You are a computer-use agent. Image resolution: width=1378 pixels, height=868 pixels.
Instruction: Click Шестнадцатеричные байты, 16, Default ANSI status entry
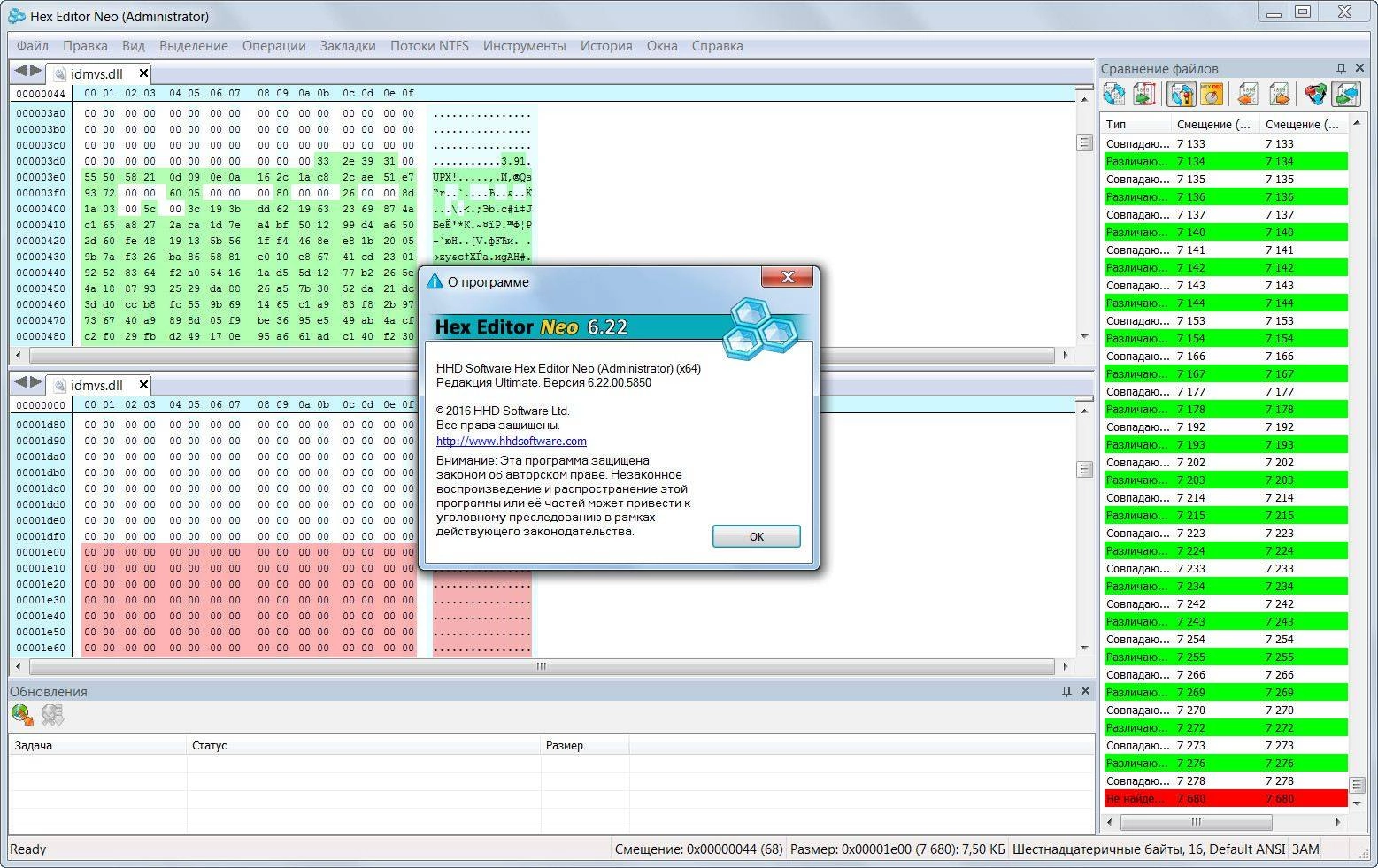1149,849
